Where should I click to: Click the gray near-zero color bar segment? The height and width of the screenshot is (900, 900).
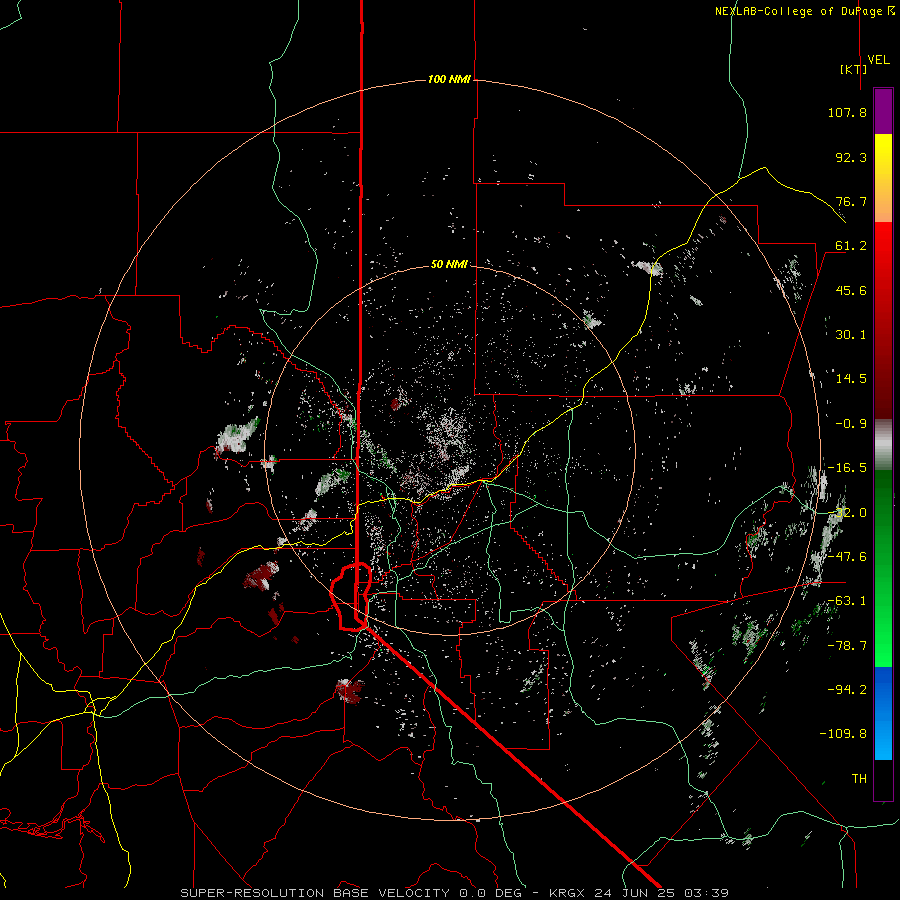(883, 445)
